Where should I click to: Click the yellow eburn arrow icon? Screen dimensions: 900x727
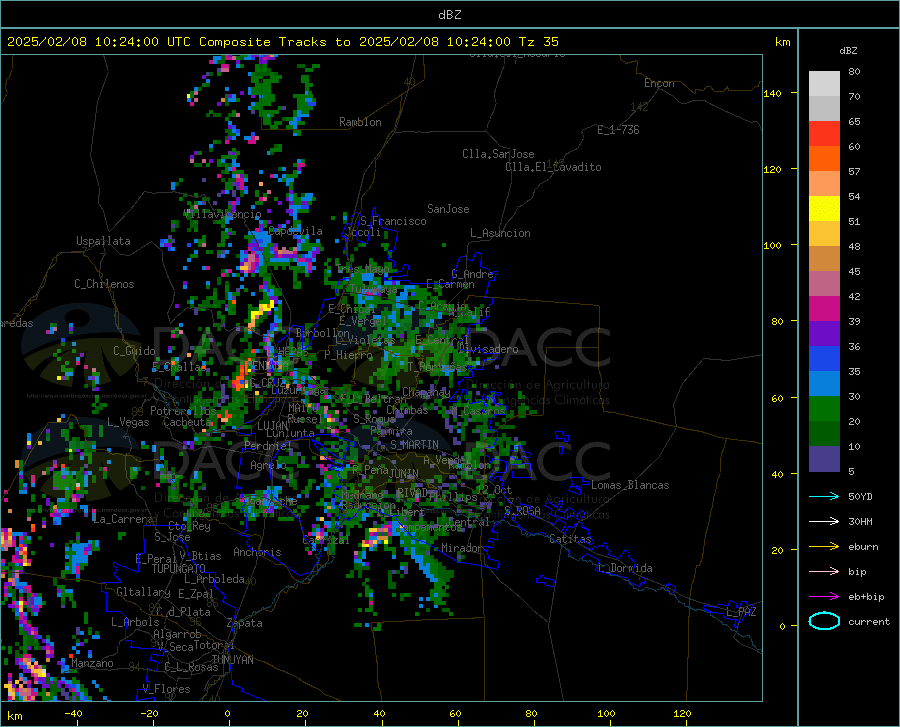(x=824, y=547)
